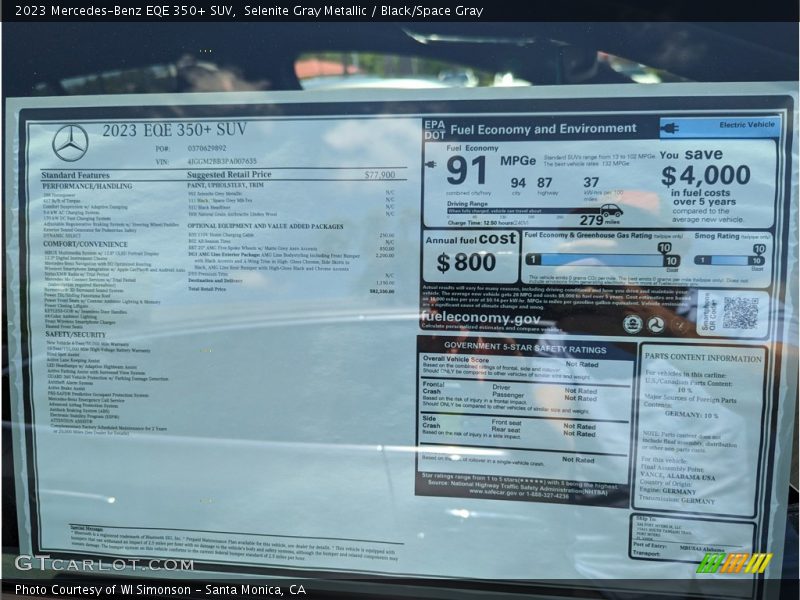
Task: Click the Mercedes-Benz star logo
Action: (x=70, y=143)
